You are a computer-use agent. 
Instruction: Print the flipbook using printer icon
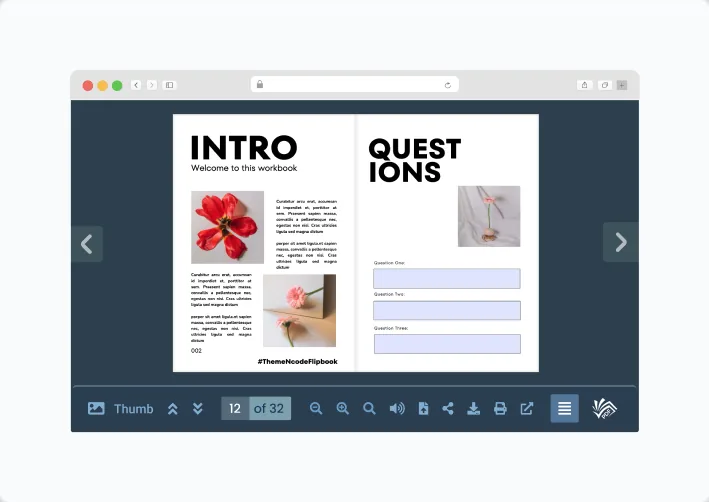(x=500, y=408)
